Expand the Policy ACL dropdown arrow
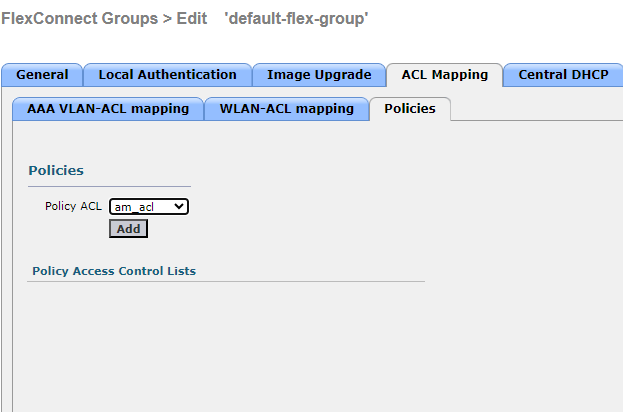Viewport: 623px width, 412px height. 180,206
